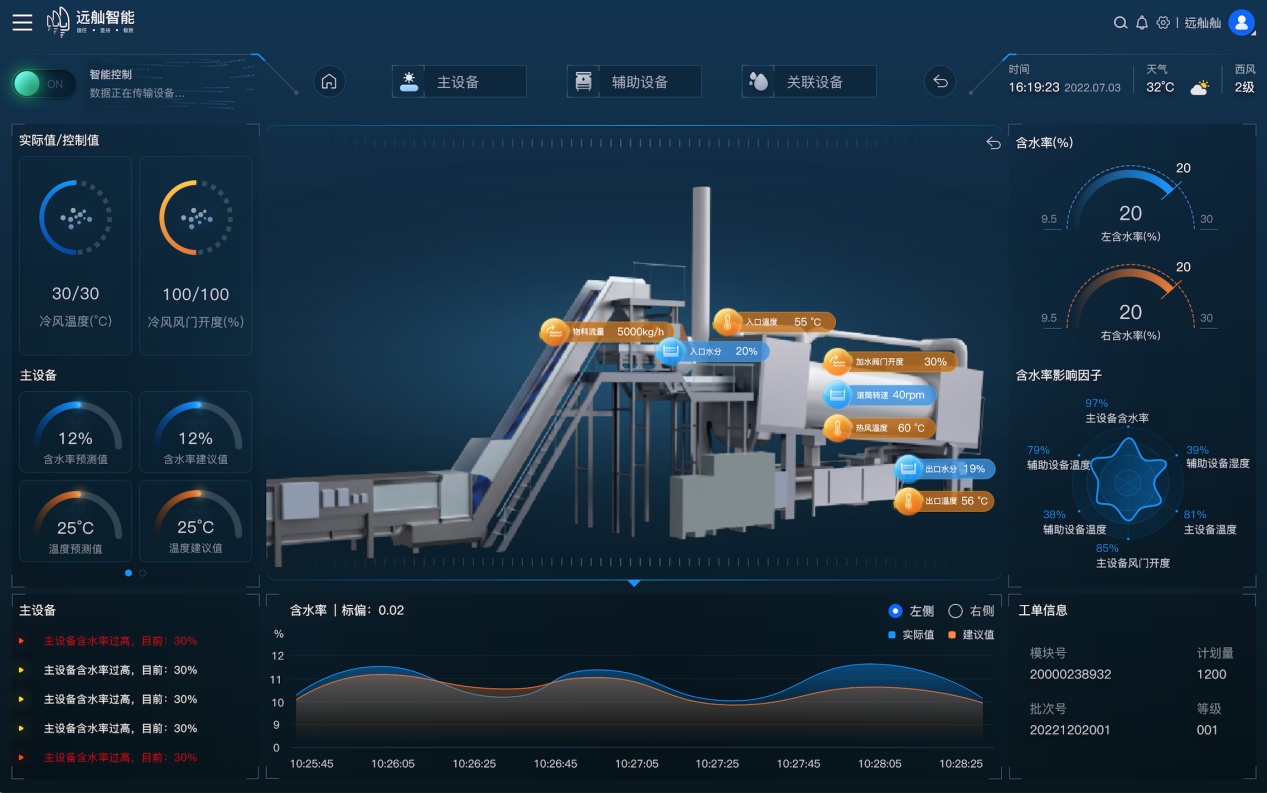Click the 物料流量 orange icon
This screenshot has width=1267, height=793.
point(553,331)
